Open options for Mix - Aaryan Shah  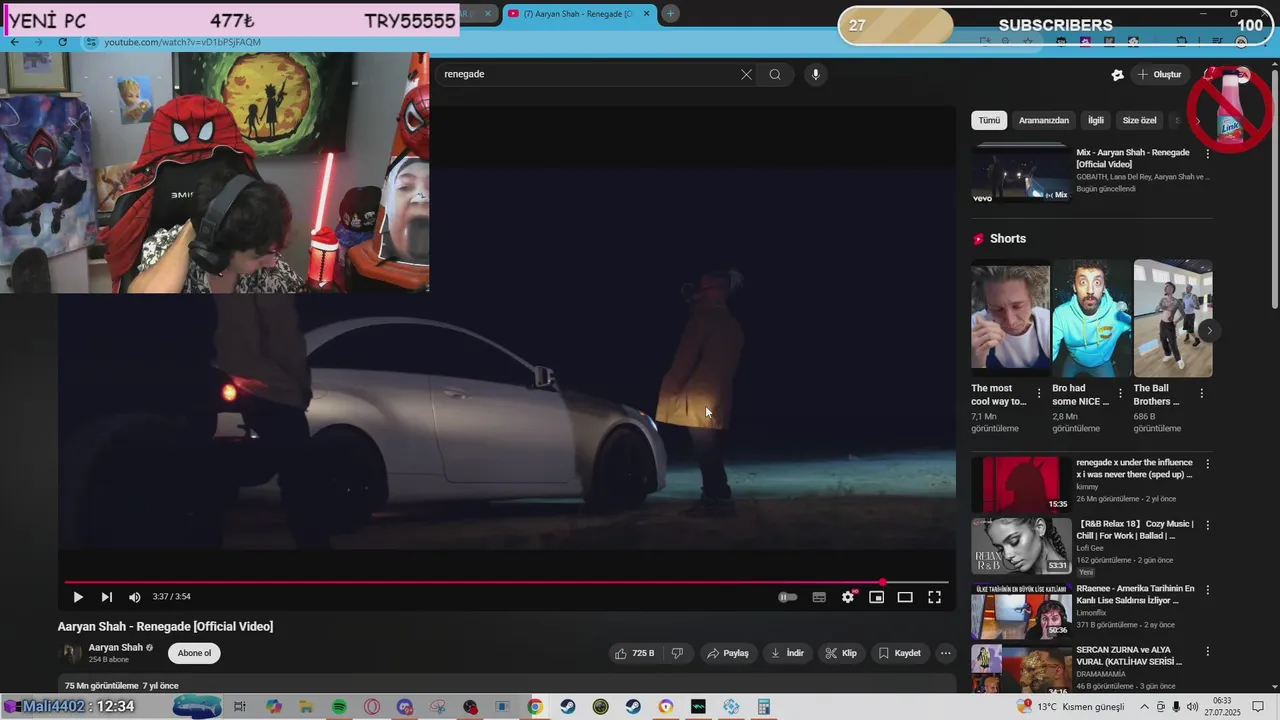pos(1207,154)
